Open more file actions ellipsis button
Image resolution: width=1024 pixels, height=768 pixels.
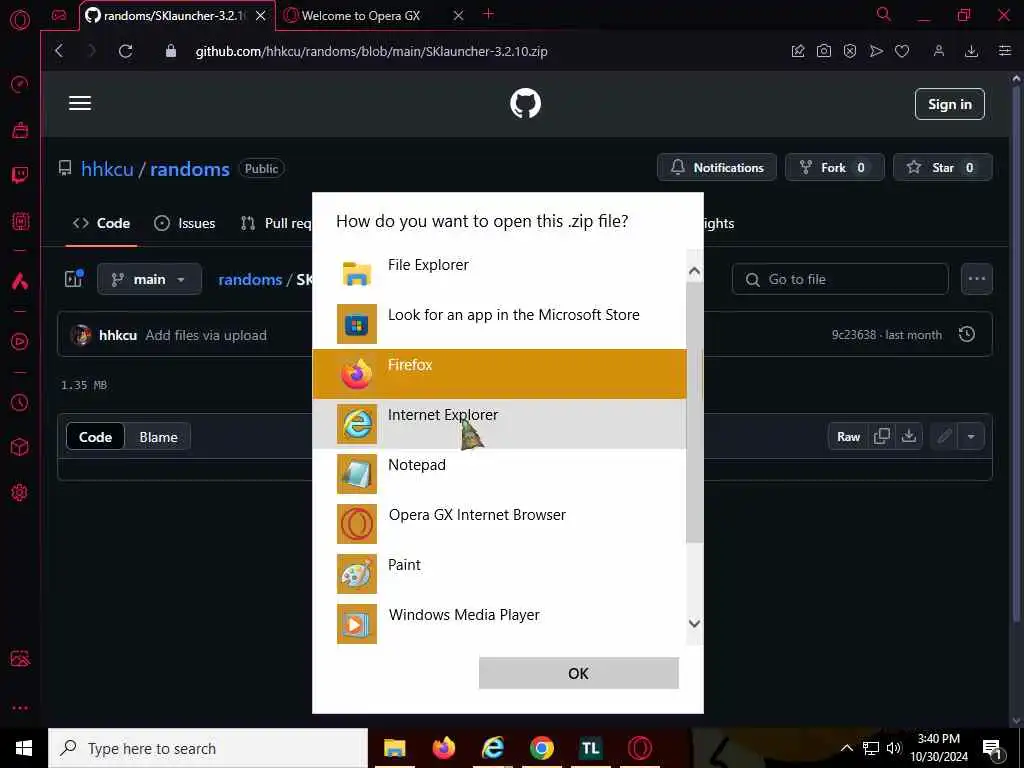pyautogui.click(x=977, y=279)
